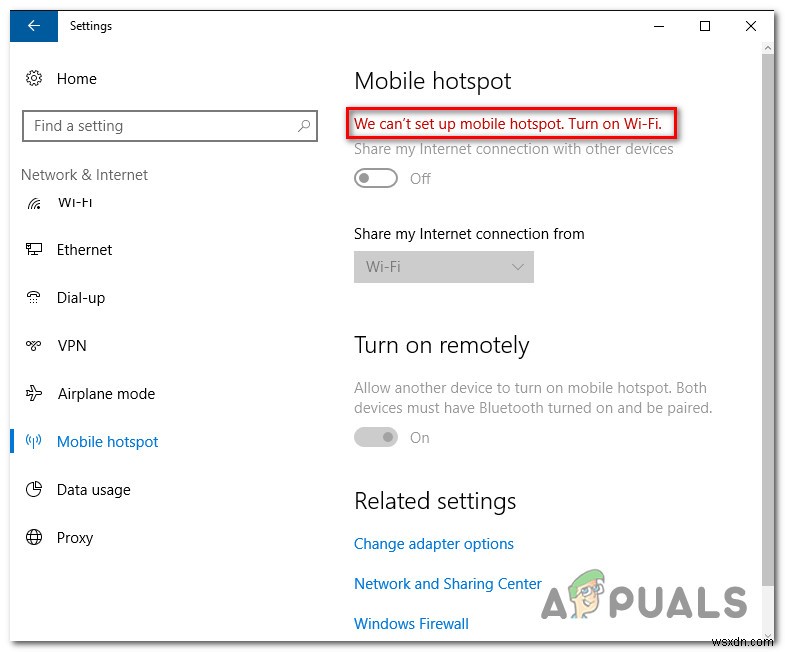Click the vertical scrollbar thumb
Viewport: 785px width, 652px height.
pyautogui.click(x=767, y=318)
